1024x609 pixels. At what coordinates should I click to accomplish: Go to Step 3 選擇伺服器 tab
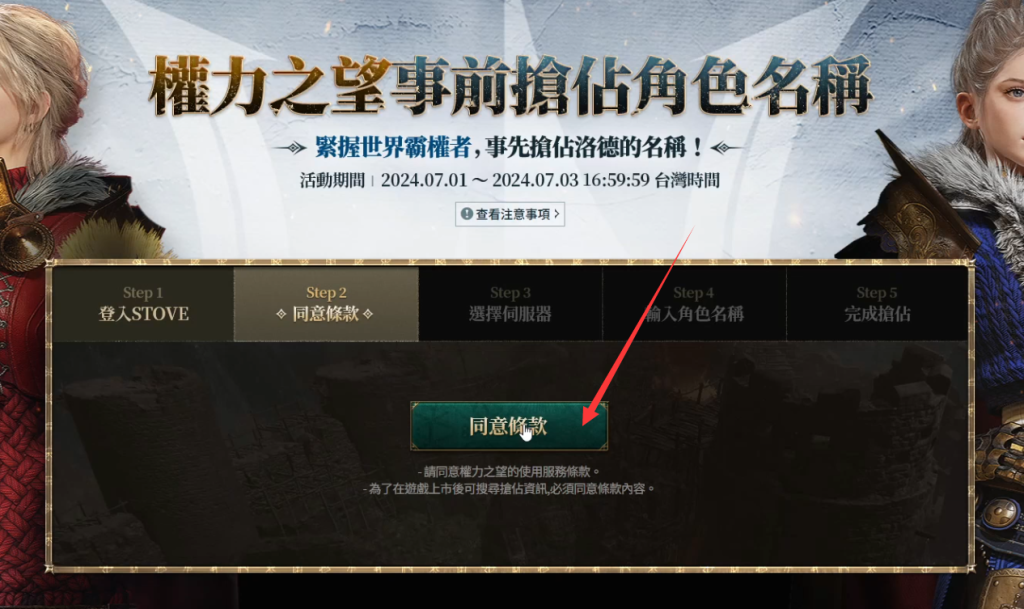click(510, 304)
